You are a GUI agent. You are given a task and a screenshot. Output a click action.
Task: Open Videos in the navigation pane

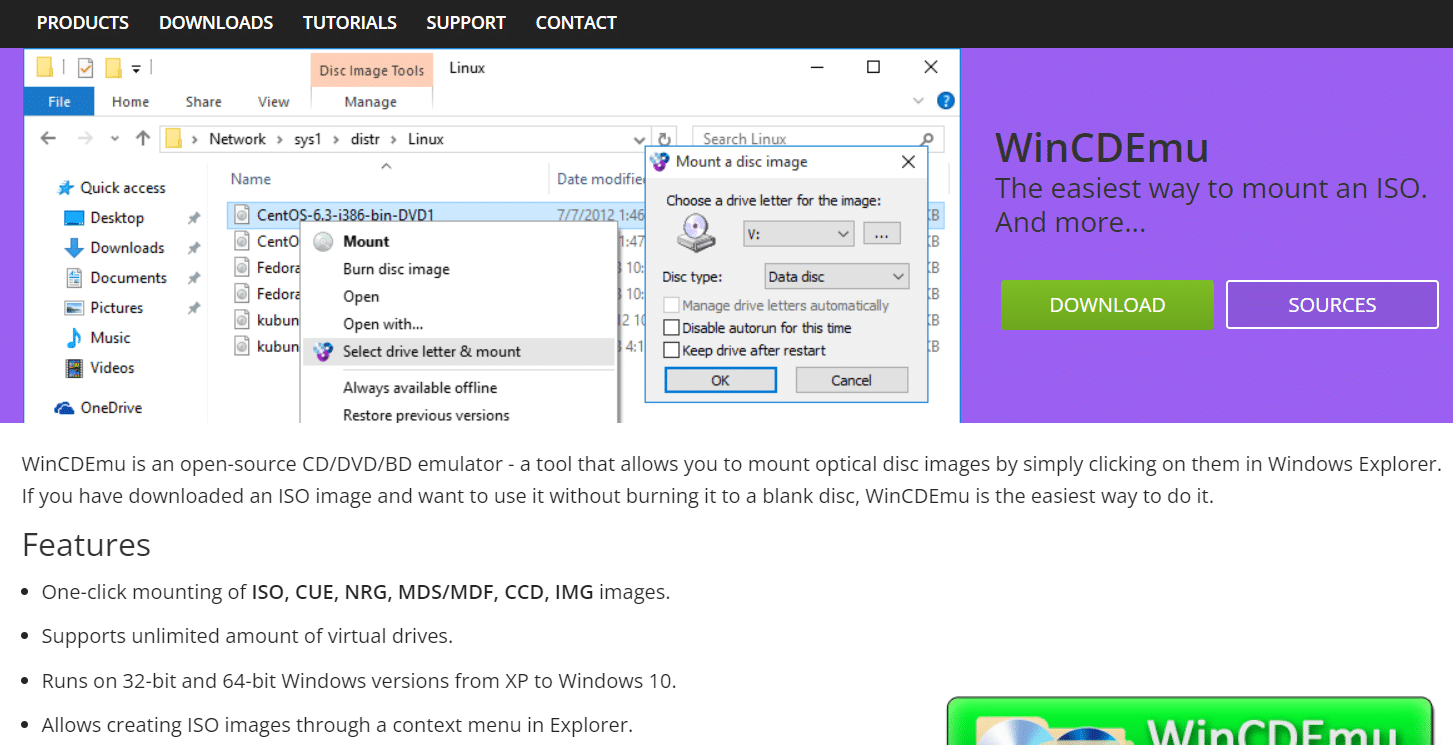99,367
